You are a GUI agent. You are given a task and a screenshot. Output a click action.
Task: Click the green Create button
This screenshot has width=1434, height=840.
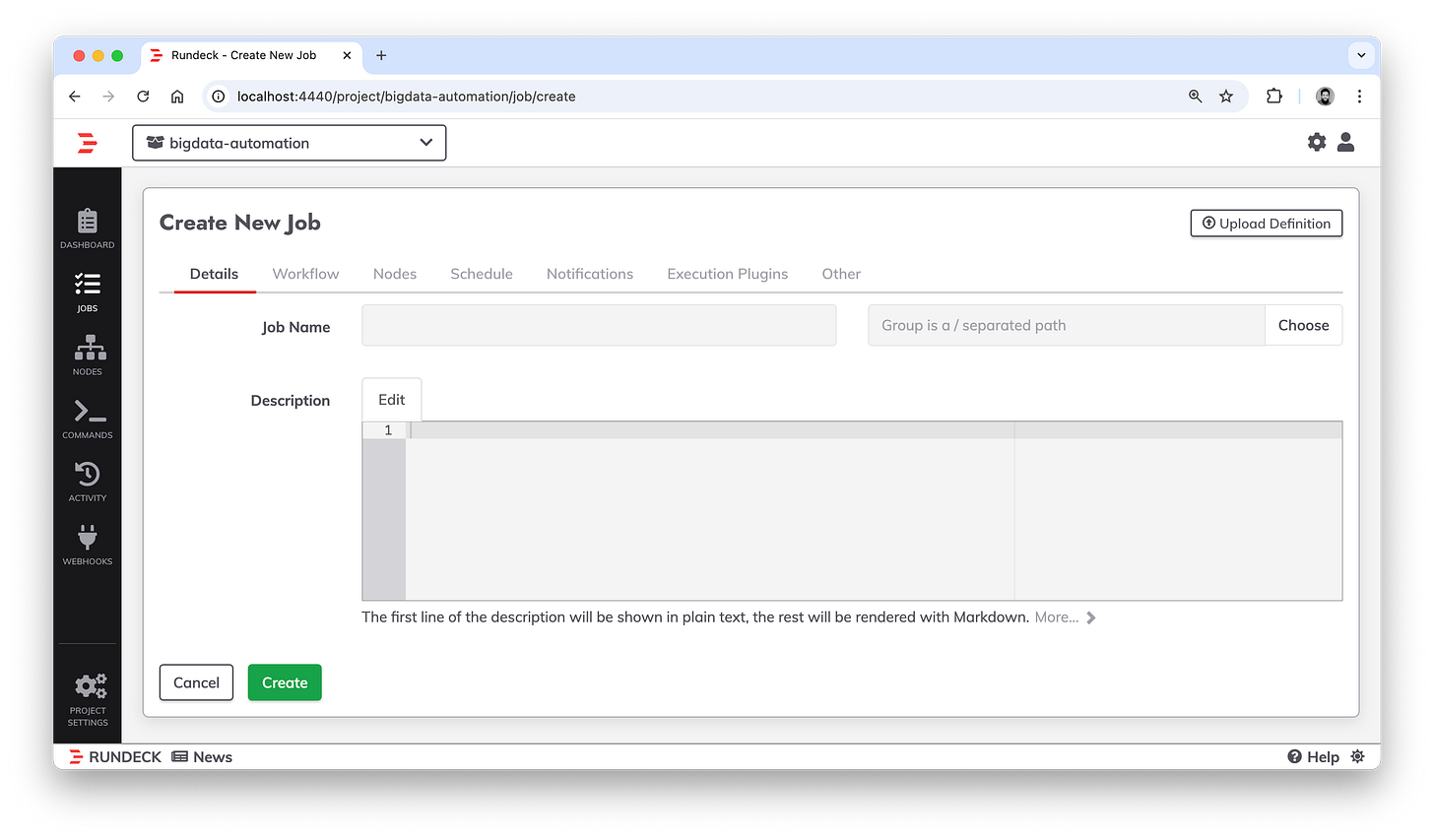(x=285, y=682)
